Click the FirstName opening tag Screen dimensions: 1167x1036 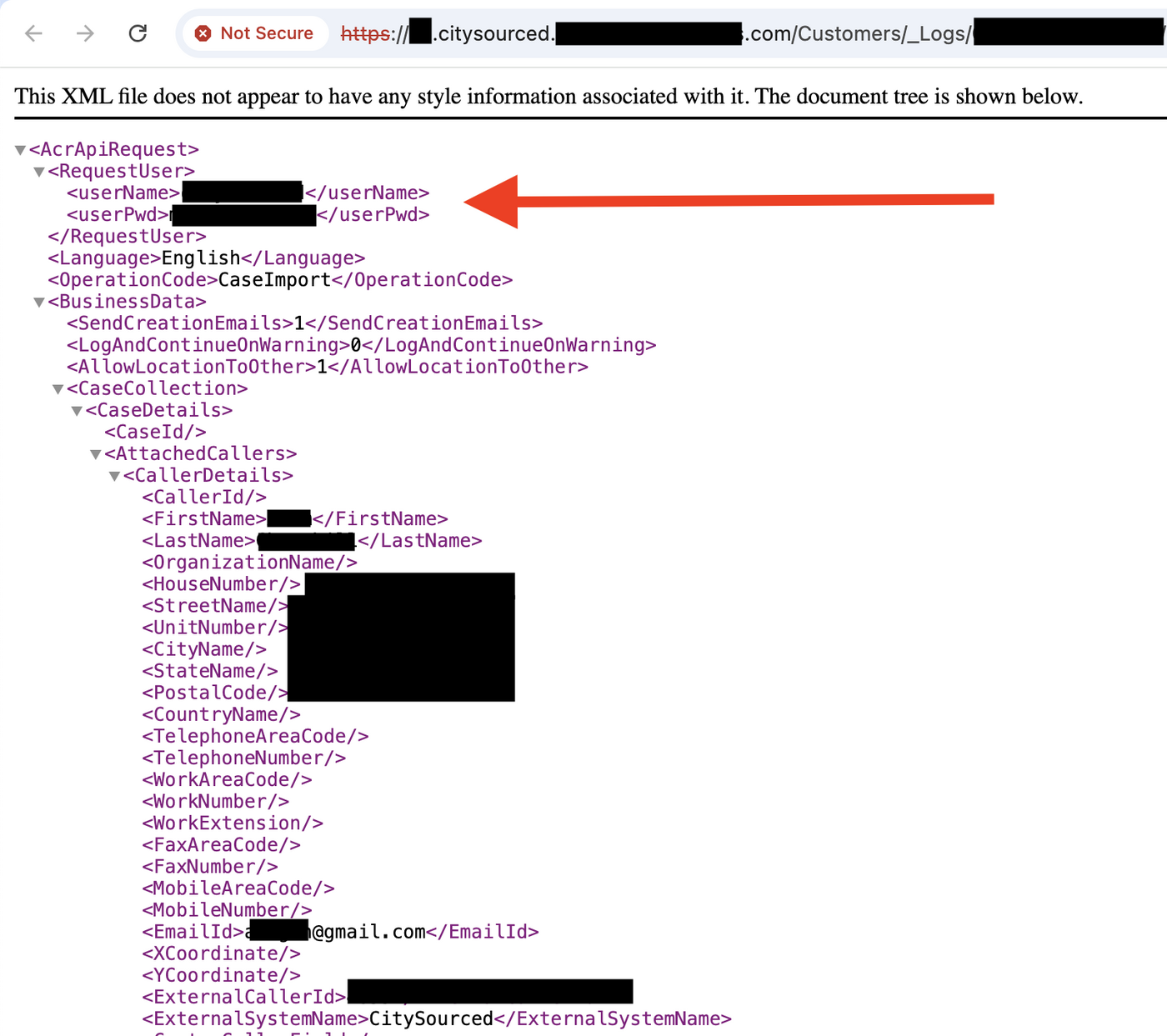point(204,519)
